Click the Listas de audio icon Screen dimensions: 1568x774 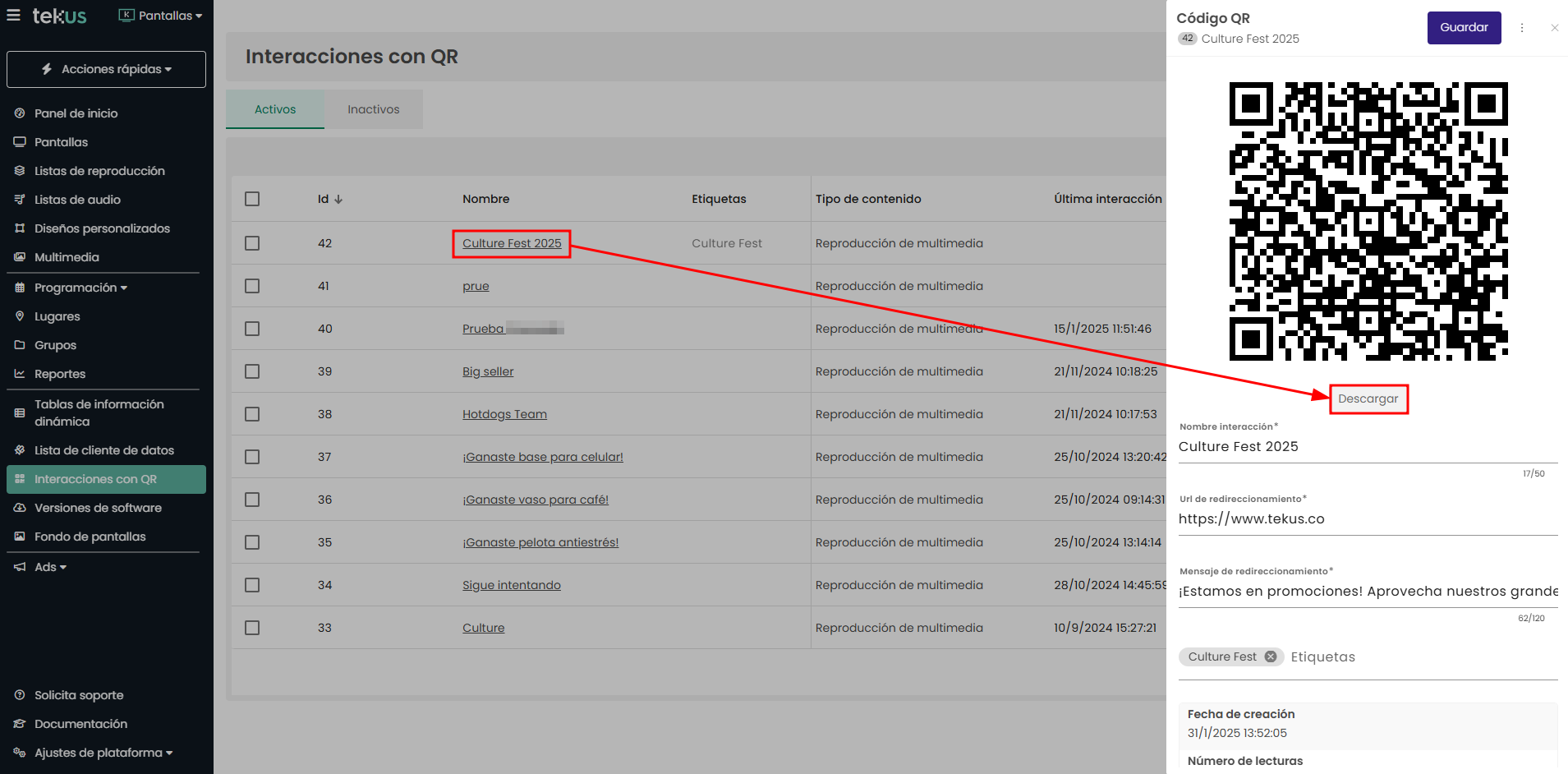click(20, 200)
